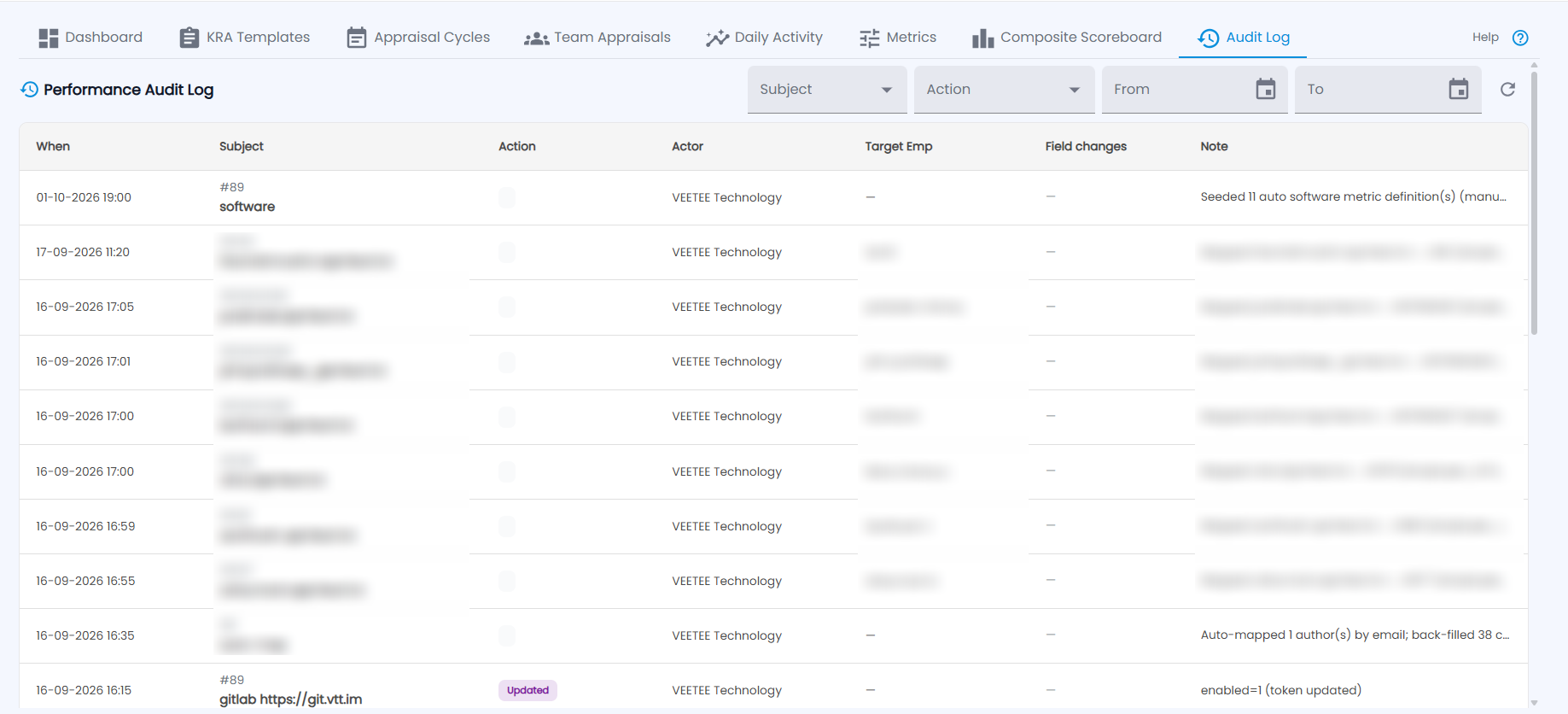Click the Action column header

[517, 147]
